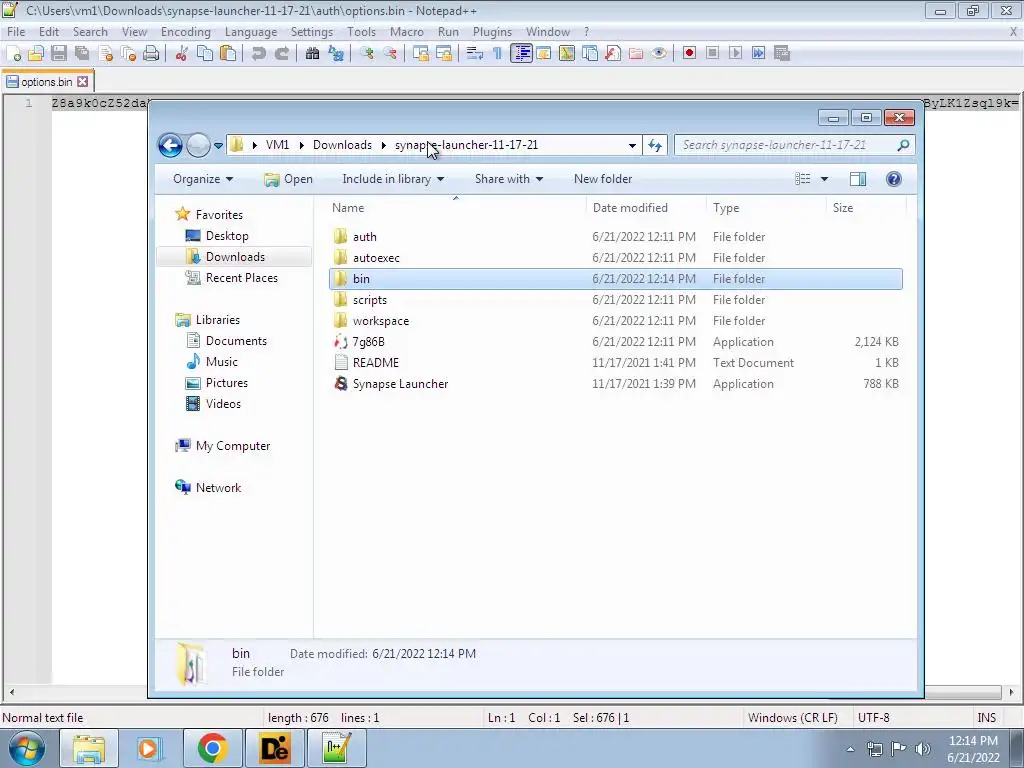The image size is (1024, 768).
Task: Click the Open file toolbar icon
Action: pos(36,54)
